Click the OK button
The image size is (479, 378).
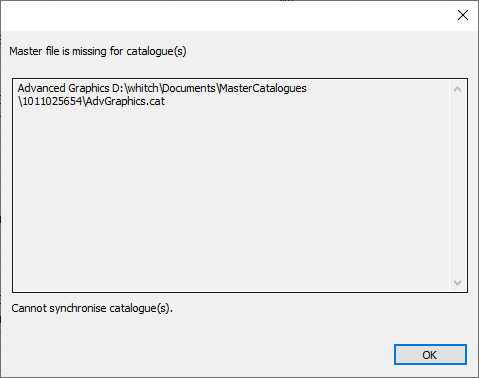click(x=430, y=355)
